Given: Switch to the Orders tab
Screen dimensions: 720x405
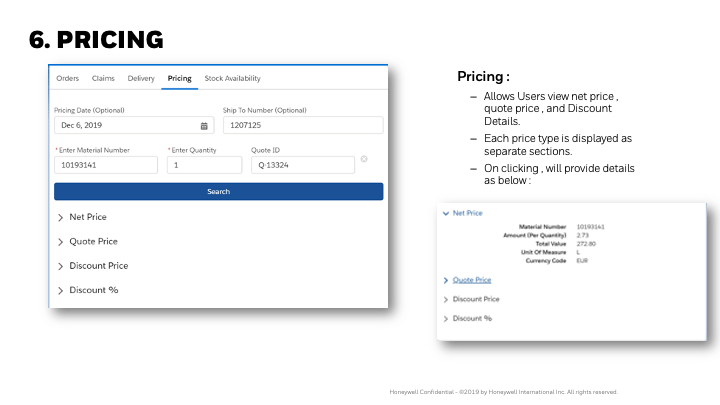Looking at the screenshot, I should click(x=68, y=78).
